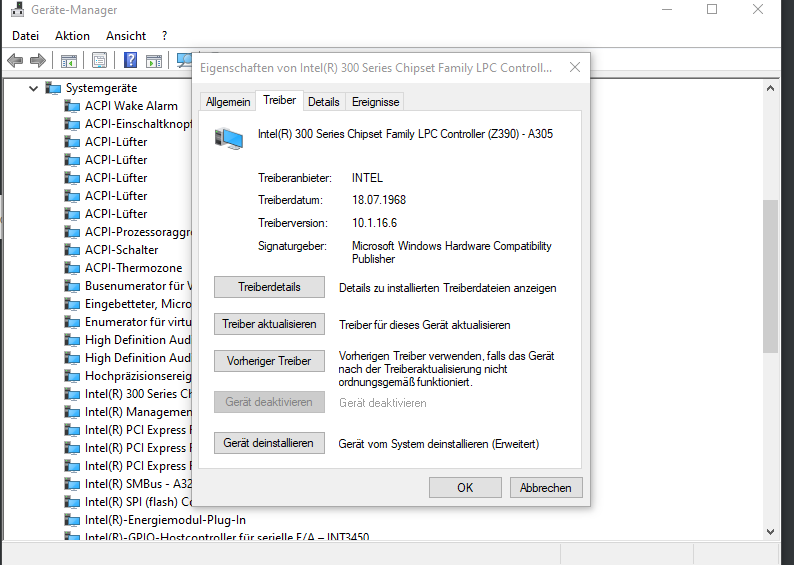Toggle the console tree pane toolbar icon

[x=68, y=61]
